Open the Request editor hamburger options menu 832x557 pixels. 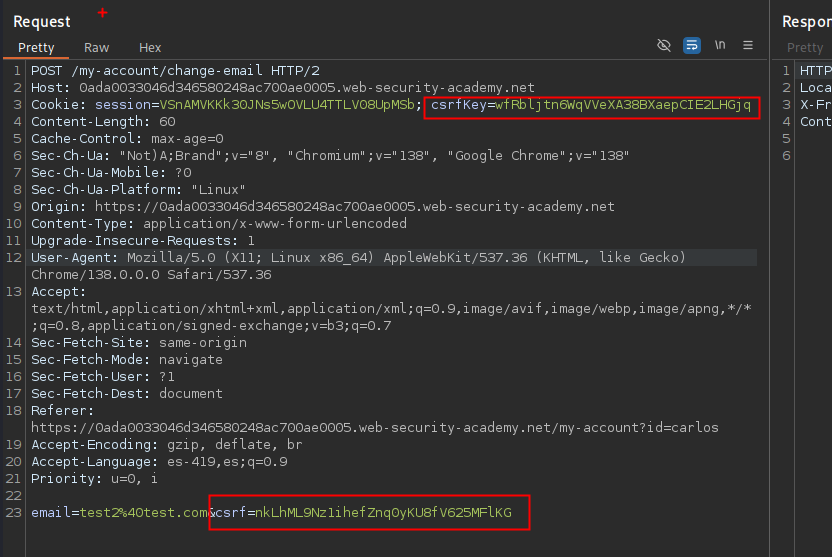point(747,46)
